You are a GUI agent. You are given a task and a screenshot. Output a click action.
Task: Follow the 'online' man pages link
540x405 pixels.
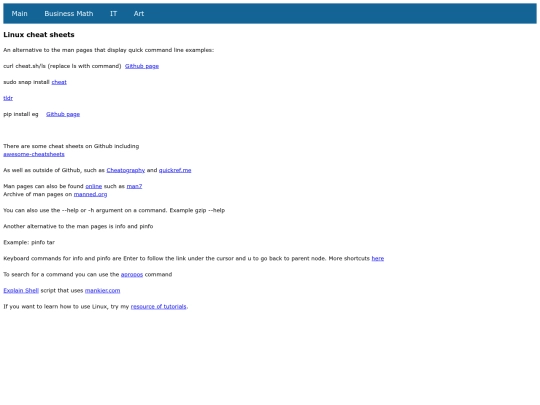click(x=94, y=186)
